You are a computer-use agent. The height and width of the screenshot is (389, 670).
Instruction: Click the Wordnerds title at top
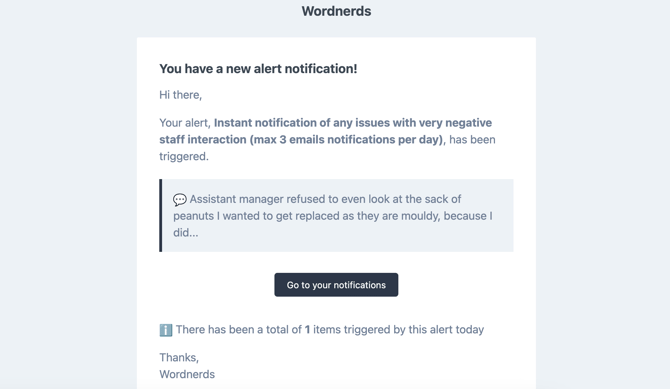(336, 11)
